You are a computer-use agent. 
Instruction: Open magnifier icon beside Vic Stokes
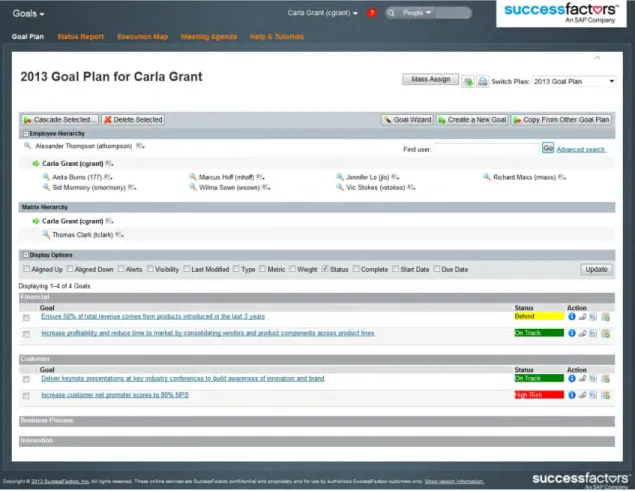340,187
